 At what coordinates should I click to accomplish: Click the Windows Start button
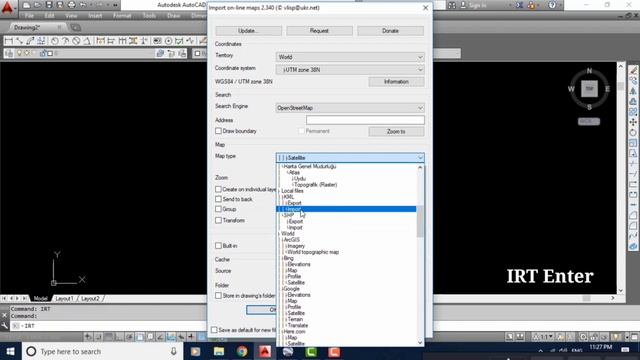10,351
